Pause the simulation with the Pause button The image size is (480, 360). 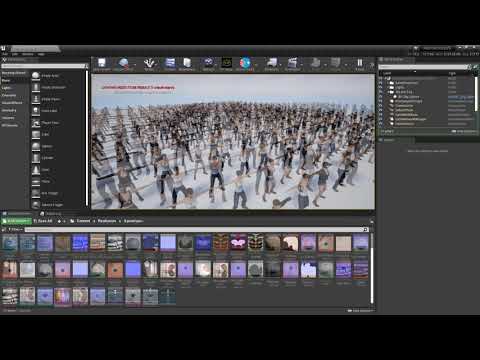click(x=360, y=63)
